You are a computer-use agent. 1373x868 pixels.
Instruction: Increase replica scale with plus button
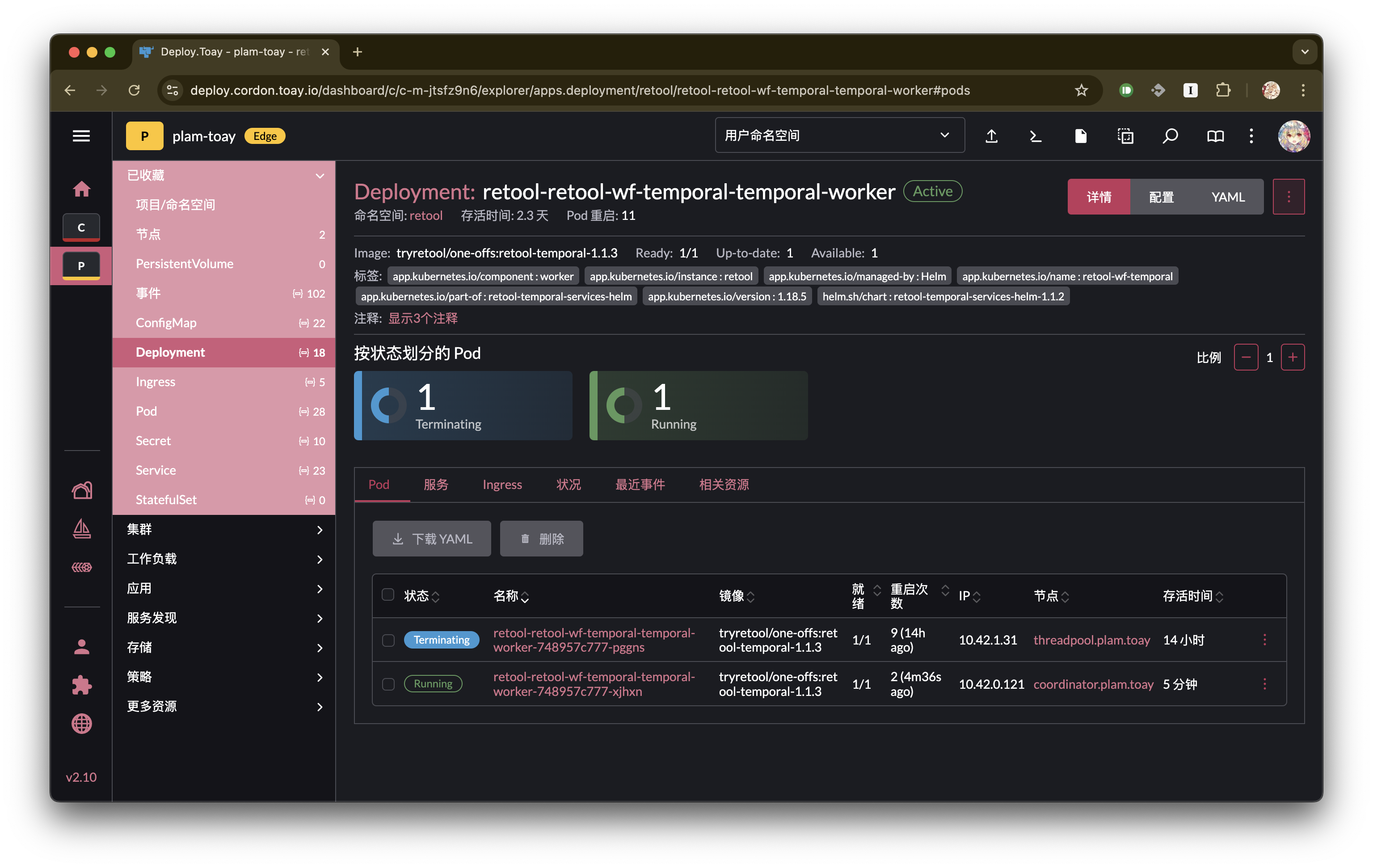point(1292,357)
